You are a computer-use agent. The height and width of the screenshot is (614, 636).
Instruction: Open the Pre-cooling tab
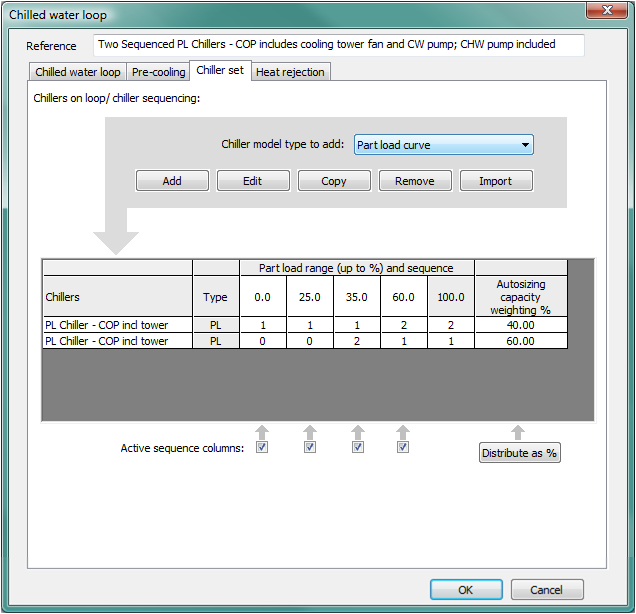tap(158, 72)
